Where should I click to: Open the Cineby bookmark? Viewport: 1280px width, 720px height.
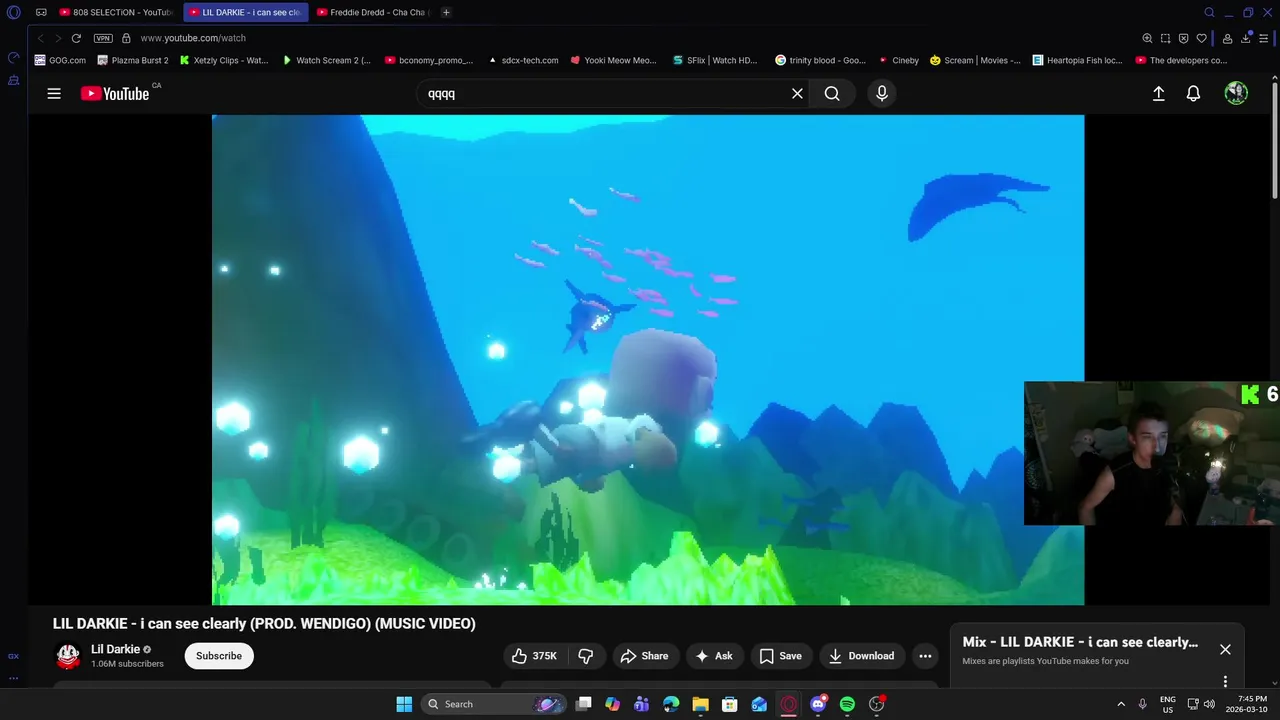point(898,60)
